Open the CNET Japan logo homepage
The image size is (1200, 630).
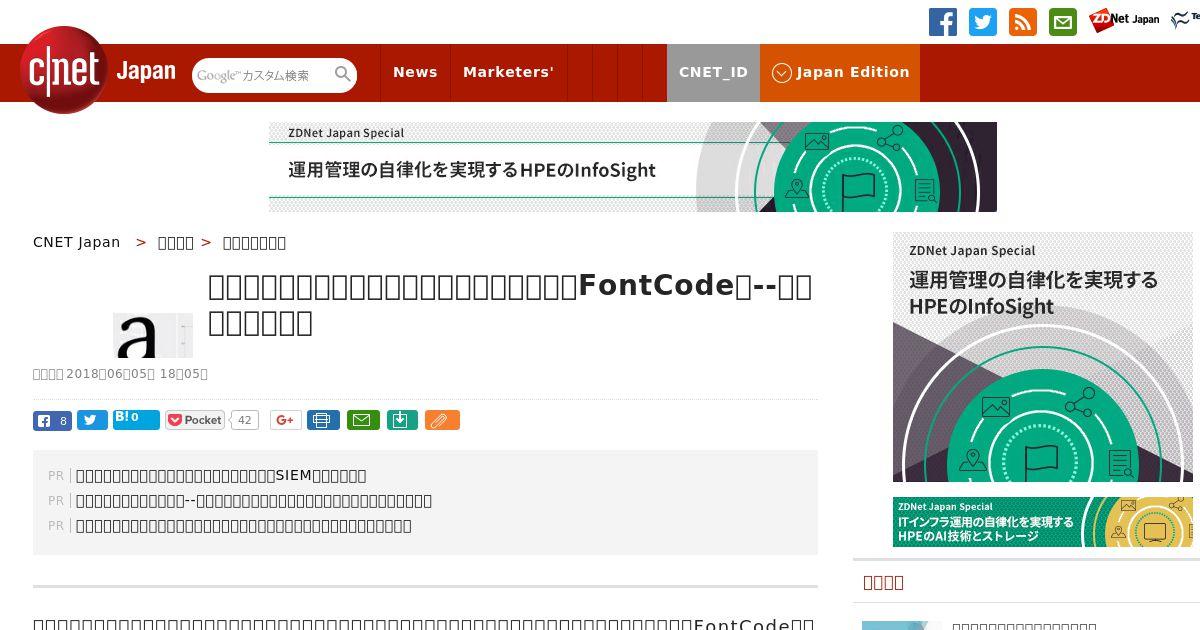coord(97,70)
